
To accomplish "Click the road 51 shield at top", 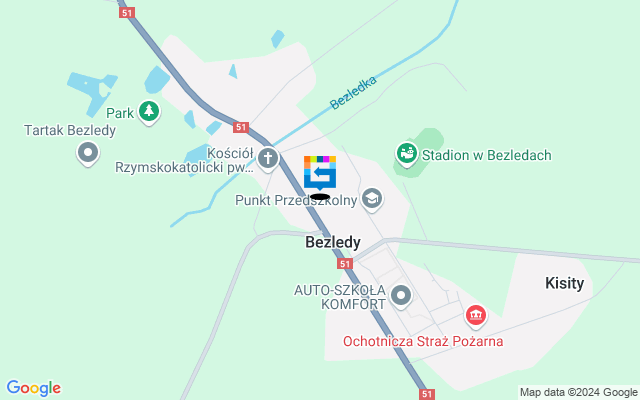I will click(x=127, y=13).
